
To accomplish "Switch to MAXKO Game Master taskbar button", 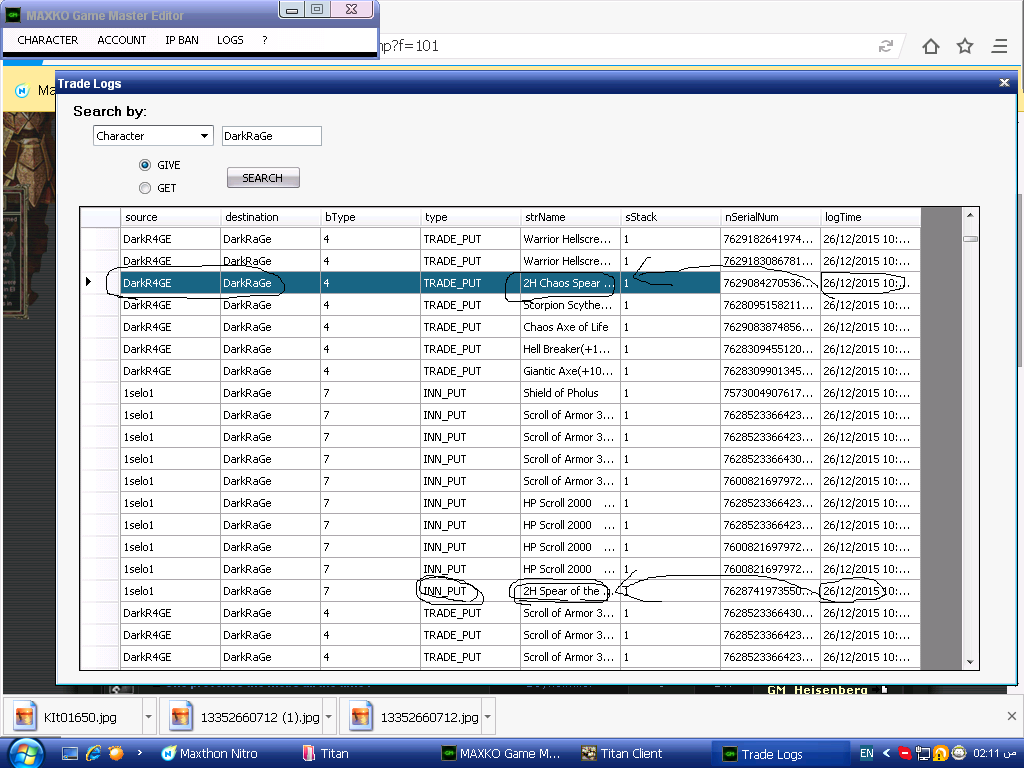I will [x=502, y=754].
